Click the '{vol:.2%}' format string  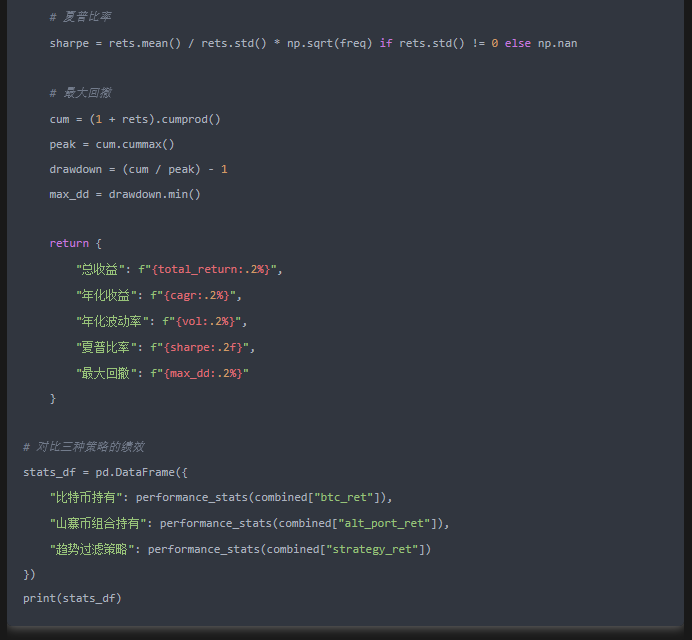pyautogui.click(x=205, y=321)
